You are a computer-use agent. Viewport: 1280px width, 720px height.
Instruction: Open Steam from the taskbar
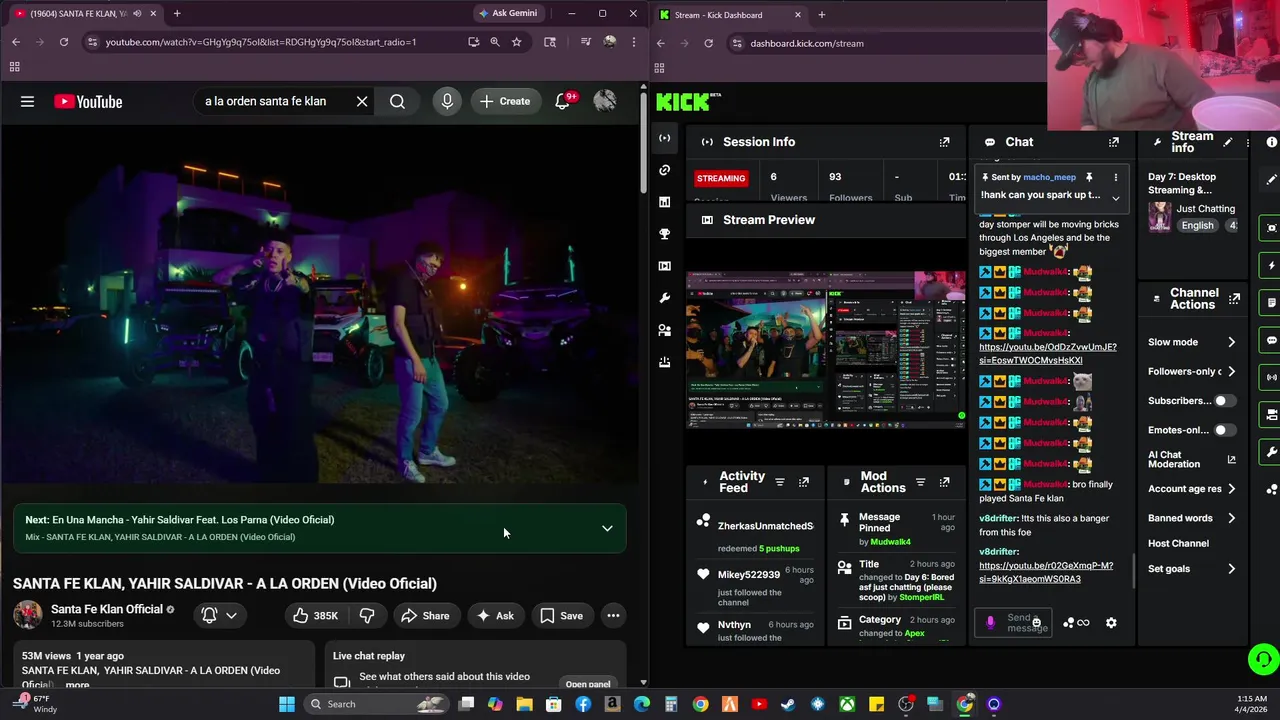[788, 704]
